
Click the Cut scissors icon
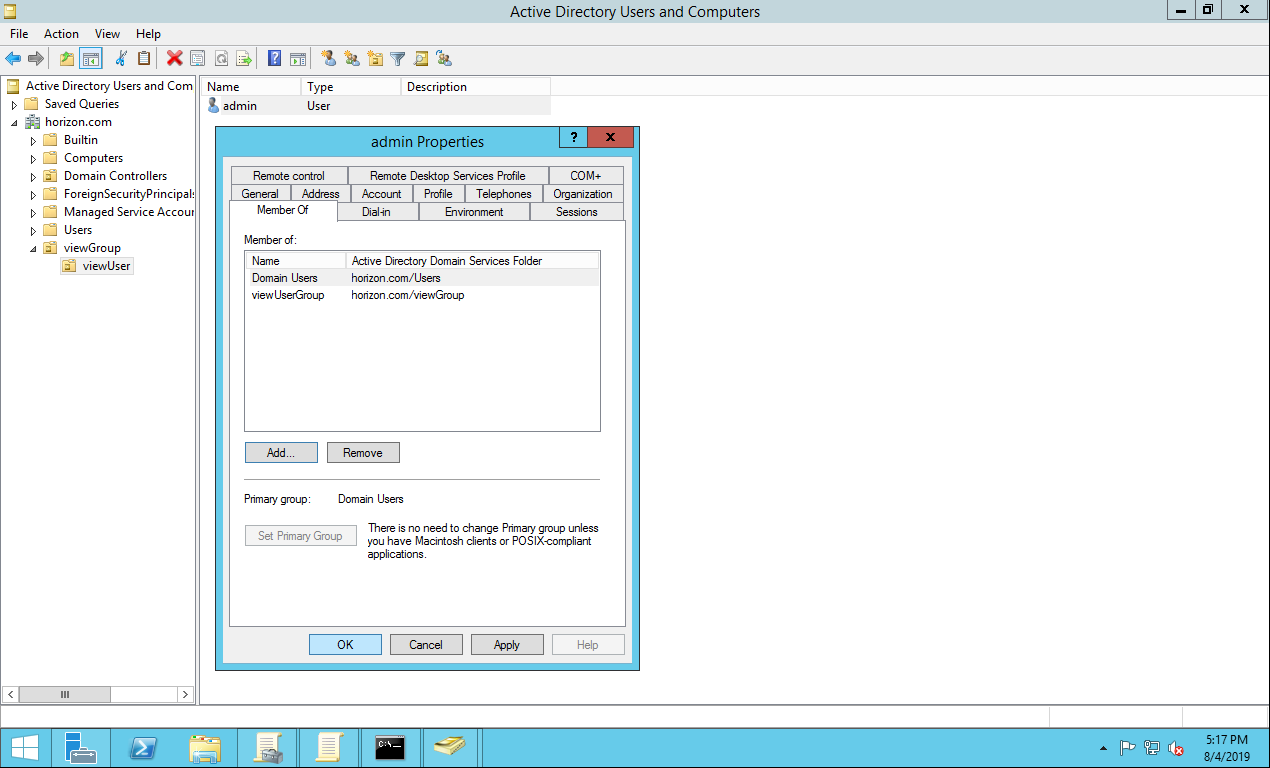[x=121, y=59]
